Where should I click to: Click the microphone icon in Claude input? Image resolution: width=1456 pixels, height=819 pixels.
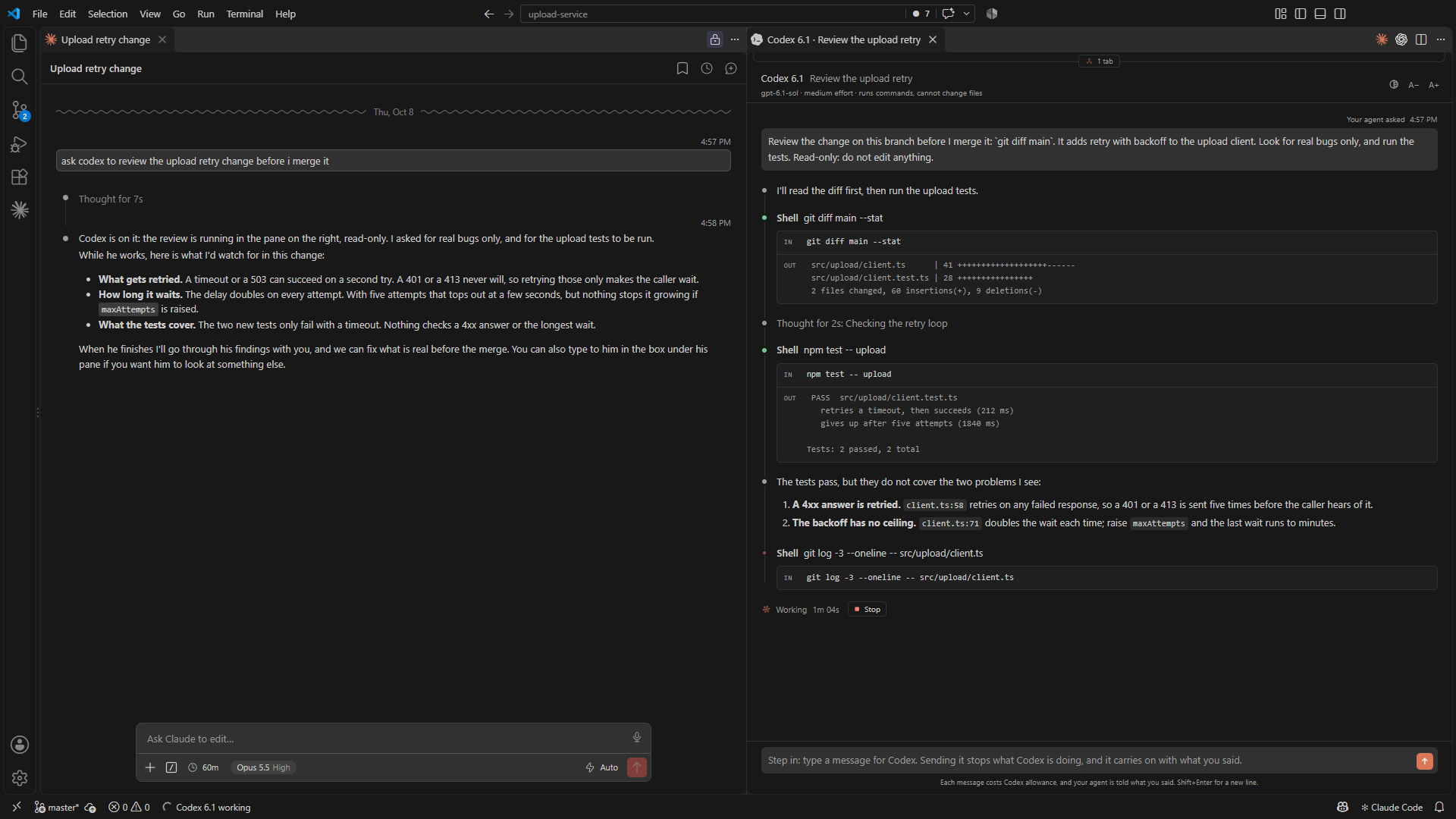(637, 738)
